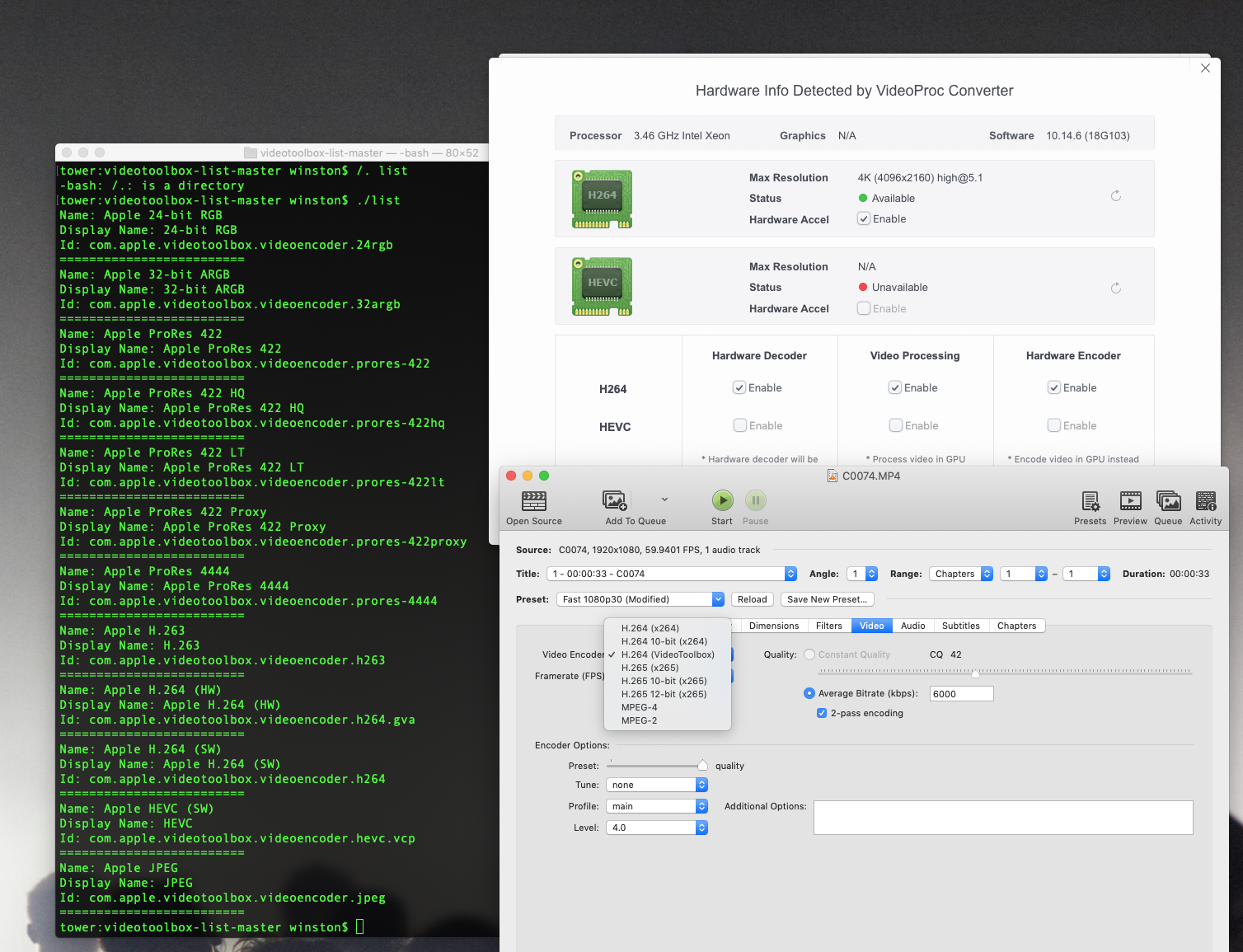Screen dimensions: 1243x952
Task: Click Add To Queue icon
Action: point(615,500)
